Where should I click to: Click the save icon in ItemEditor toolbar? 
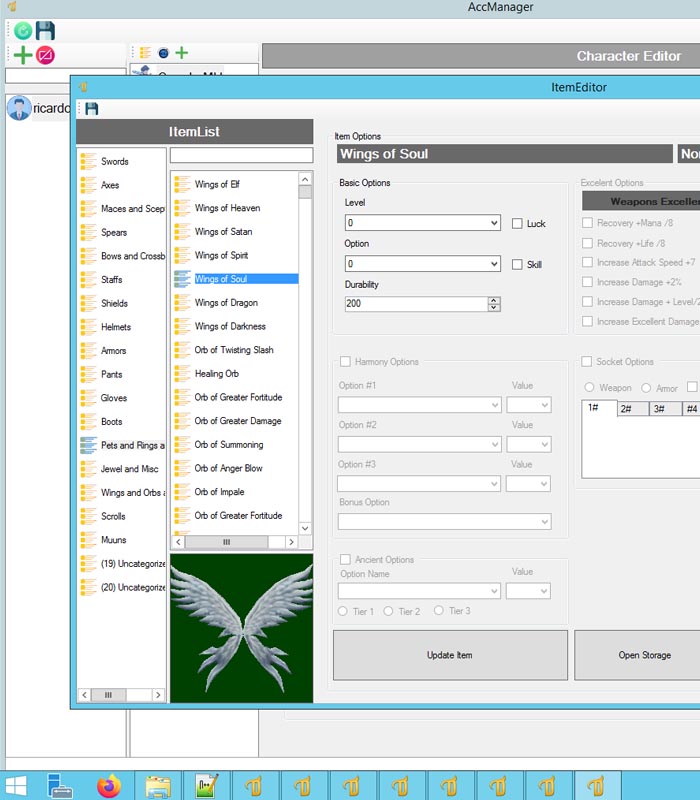(92, 109)
